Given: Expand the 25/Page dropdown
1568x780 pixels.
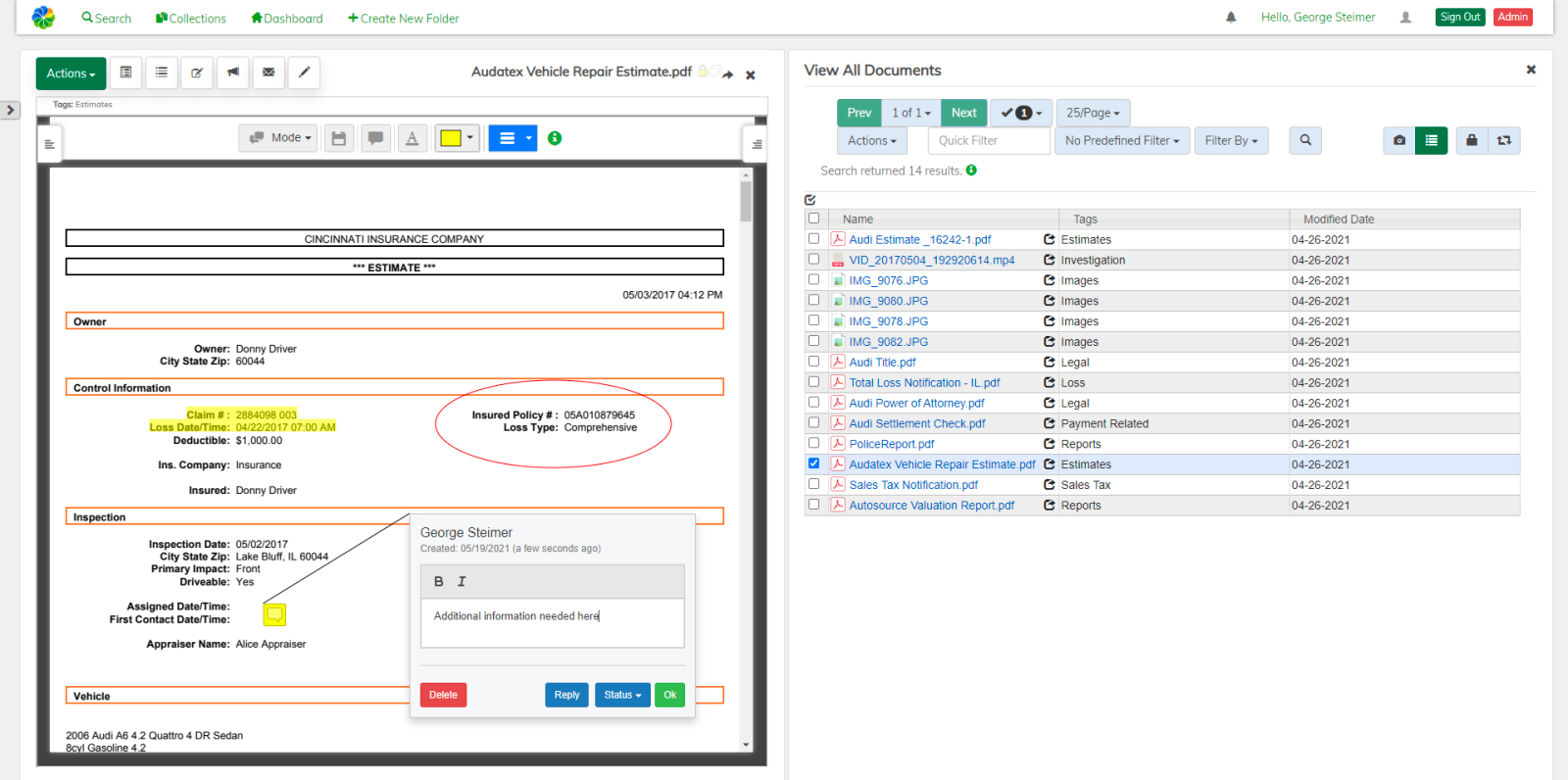Looking at the screenshot, I should point(1093,113).
